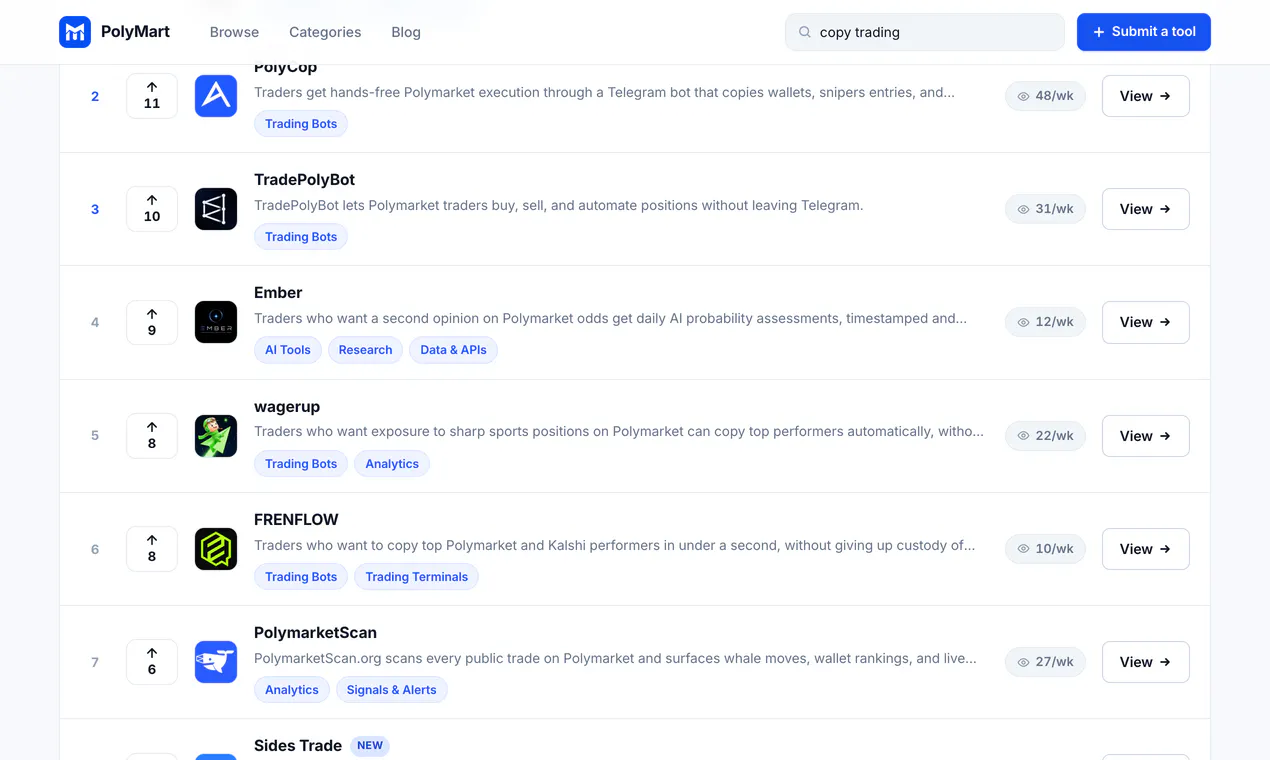Open the wagerup title
Viewport: 1270px width, 760px height.
coord(287,407)
